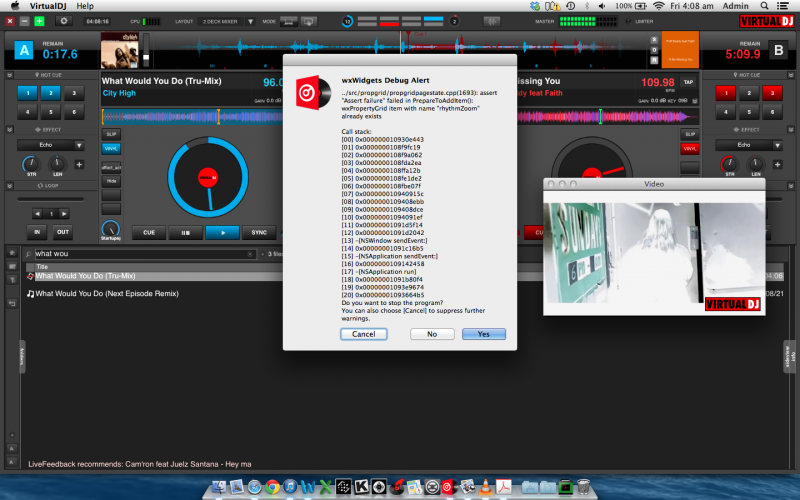Screen dimensions: 800x500
Task: Collapse the EFFECT panel on deck A
Action: tap(9, 130)
